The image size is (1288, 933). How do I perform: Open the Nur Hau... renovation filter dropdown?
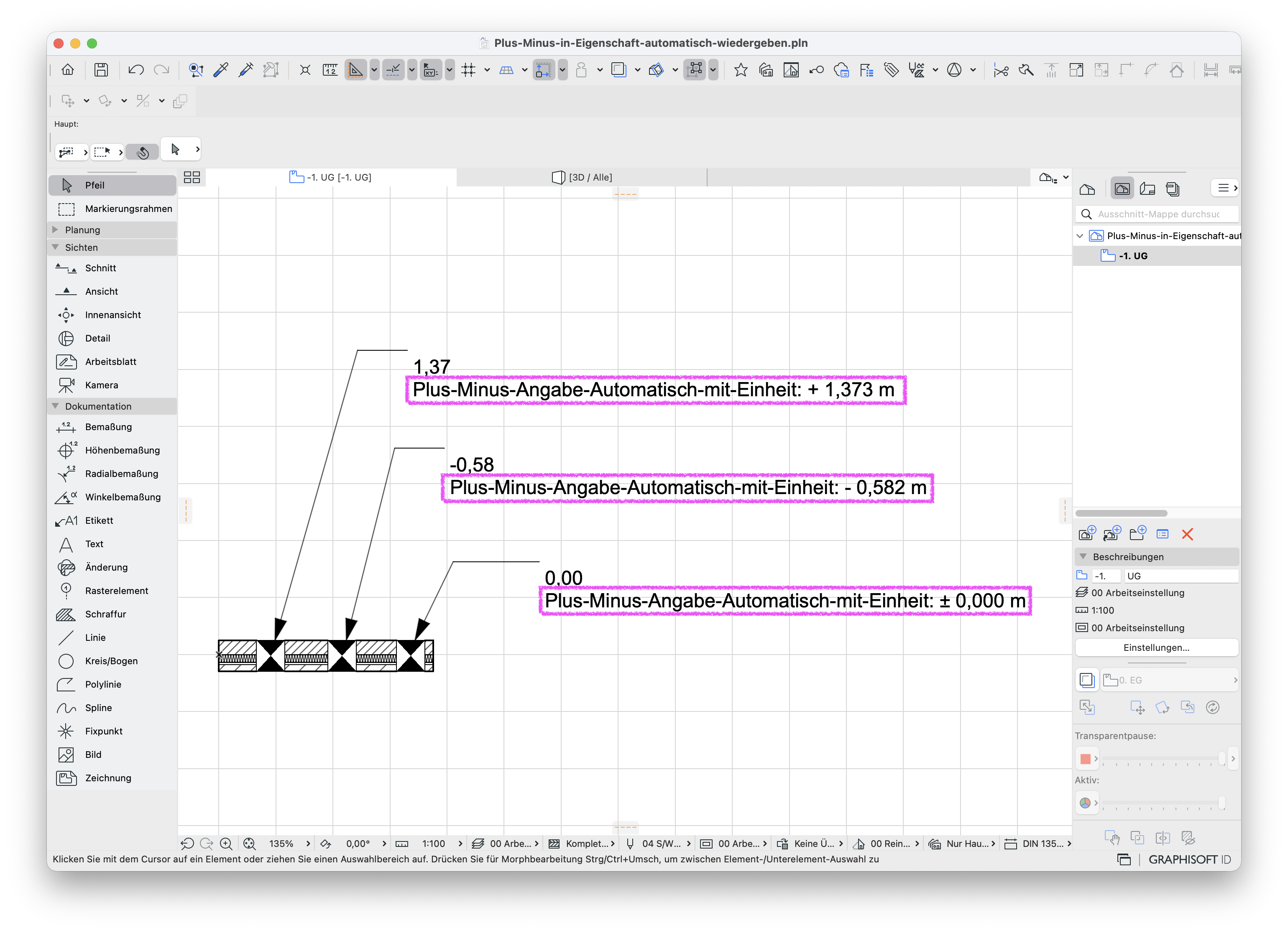[962, 843]
